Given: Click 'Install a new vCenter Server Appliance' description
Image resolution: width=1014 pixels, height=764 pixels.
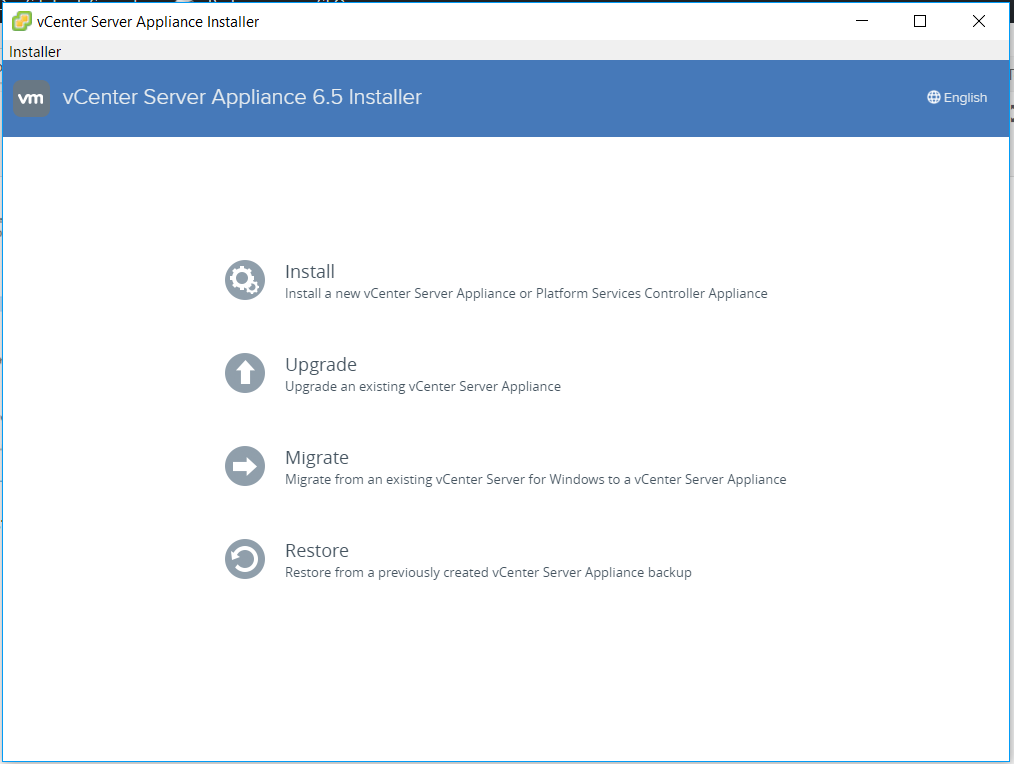Looking at the screenshot, I should tap(526, 294).
